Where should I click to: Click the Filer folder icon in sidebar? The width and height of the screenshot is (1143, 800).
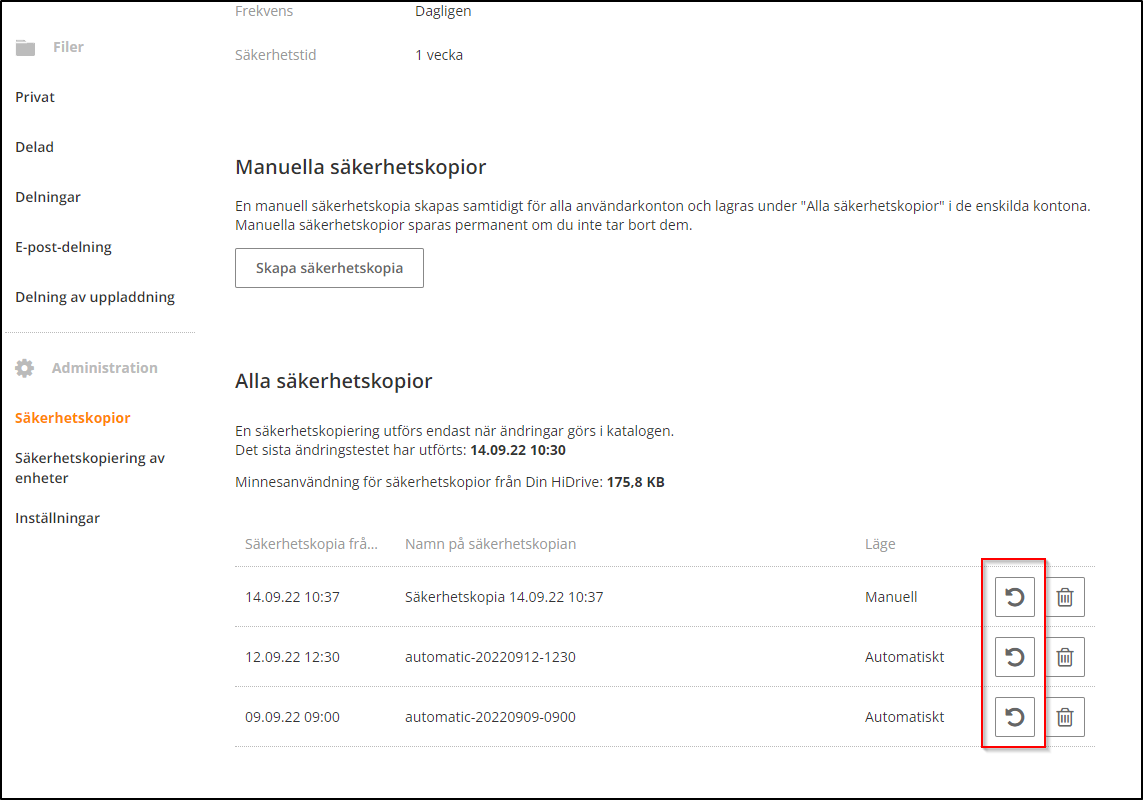pyautogui.click(x=25, y=47)
